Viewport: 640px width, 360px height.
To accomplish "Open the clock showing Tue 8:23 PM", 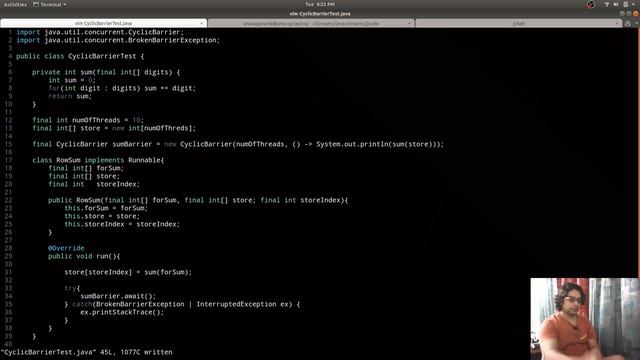I will pos(320,4).
